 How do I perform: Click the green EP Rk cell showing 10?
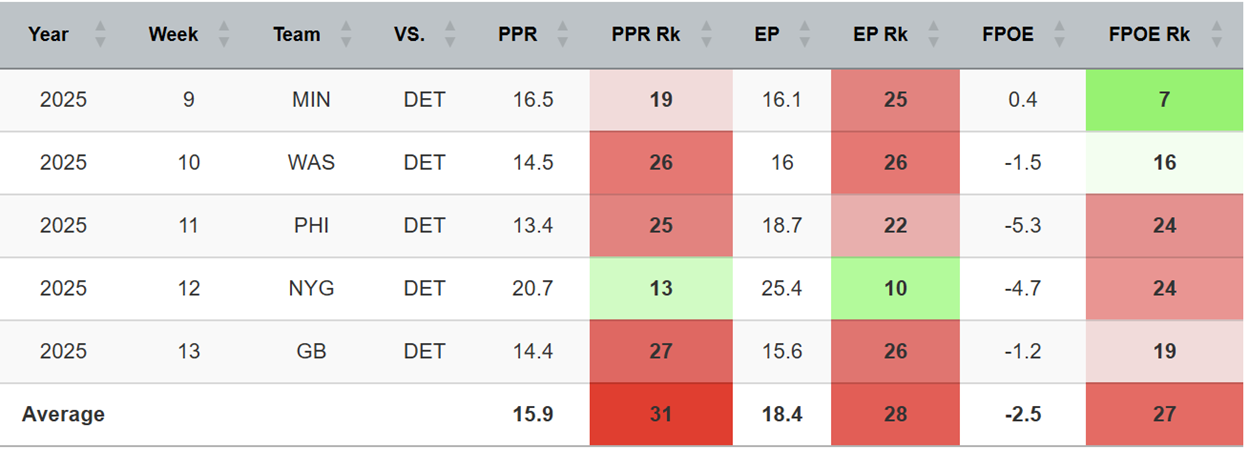[x=895, y=289]
